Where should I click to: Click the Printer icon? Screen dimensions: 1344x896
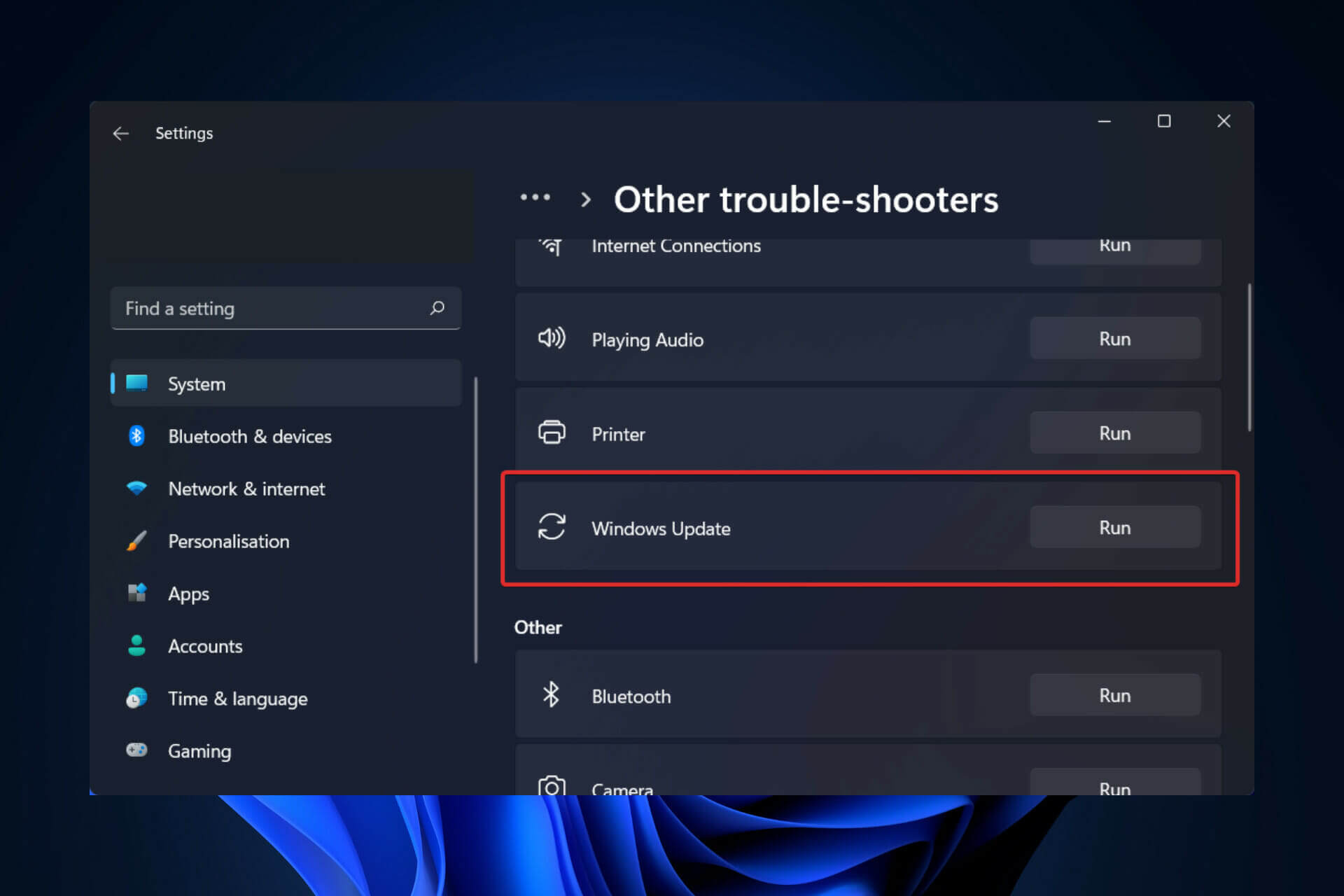tap(552, 433)
